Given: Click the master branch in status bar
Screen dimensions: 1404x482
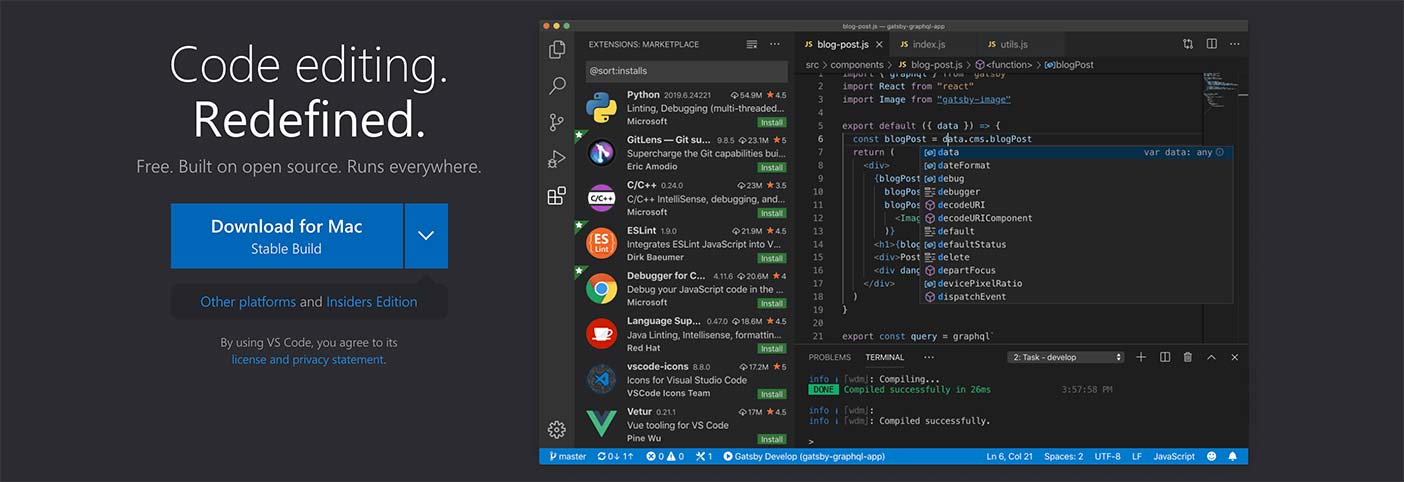Looking at the screenshot, I should point(568,456).
